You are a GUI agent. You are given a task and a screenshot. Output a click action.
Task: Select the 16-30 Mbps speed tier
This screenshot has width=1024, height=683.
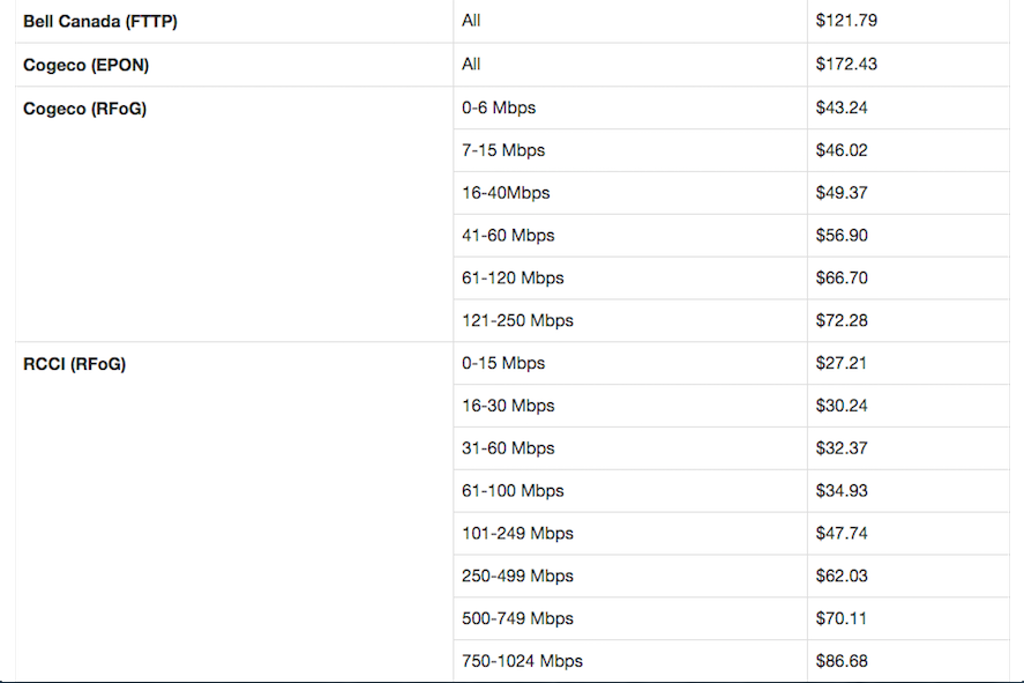[x=508, y=405]
